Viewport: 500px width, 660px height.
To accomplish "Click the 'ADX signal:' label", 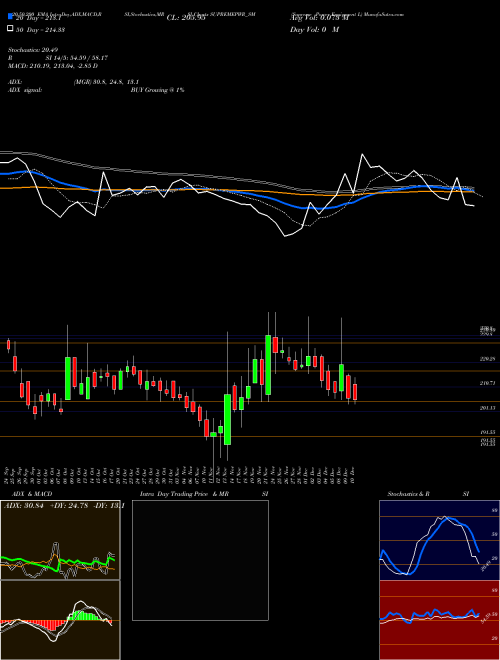I will tap(25, 90).
